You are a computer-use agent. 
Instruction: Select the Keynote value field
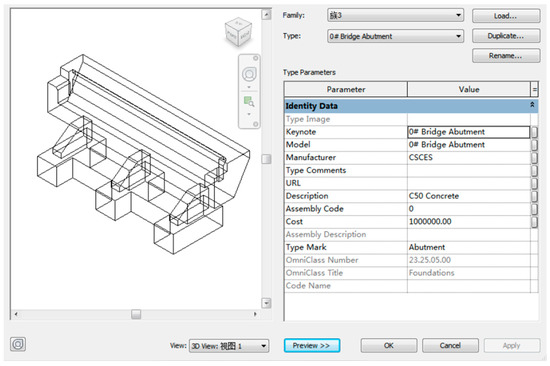(469, 132)
